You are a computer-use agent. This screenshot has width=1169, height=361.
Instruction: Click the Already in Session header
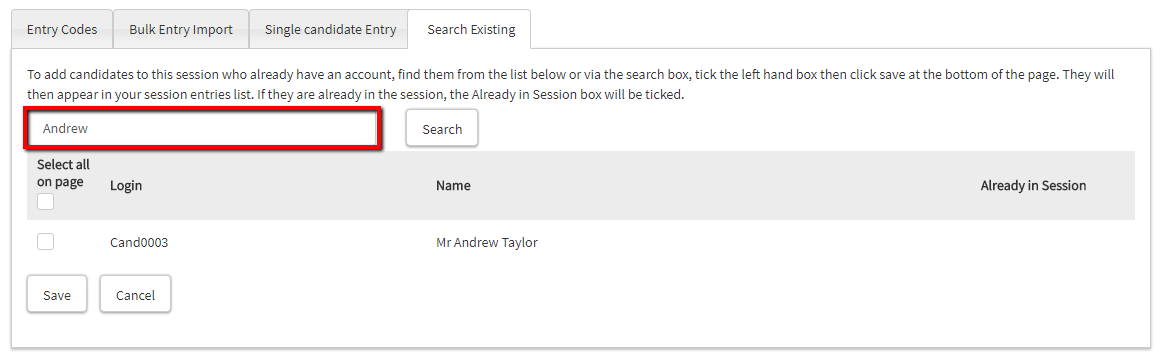pyautogui.click(x=1033, y=186)
